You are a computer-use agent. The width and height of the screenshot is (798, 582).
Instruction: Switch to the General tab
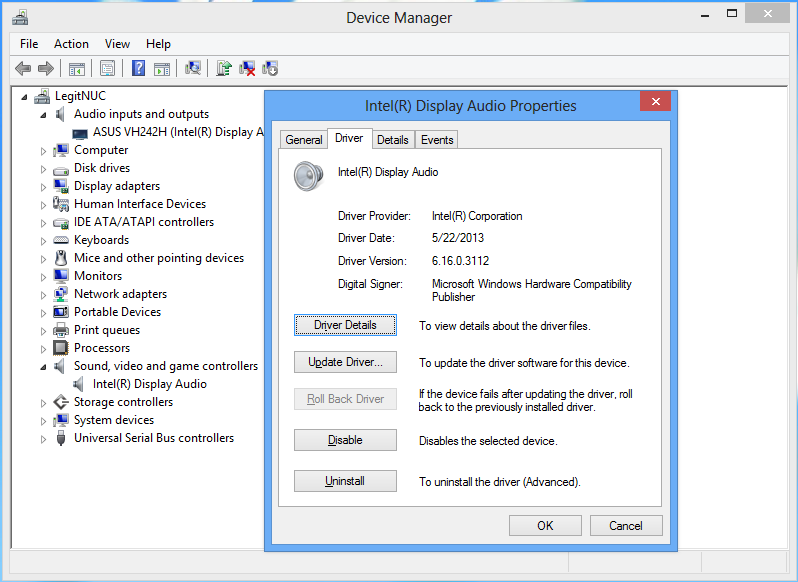pos(304,140)
